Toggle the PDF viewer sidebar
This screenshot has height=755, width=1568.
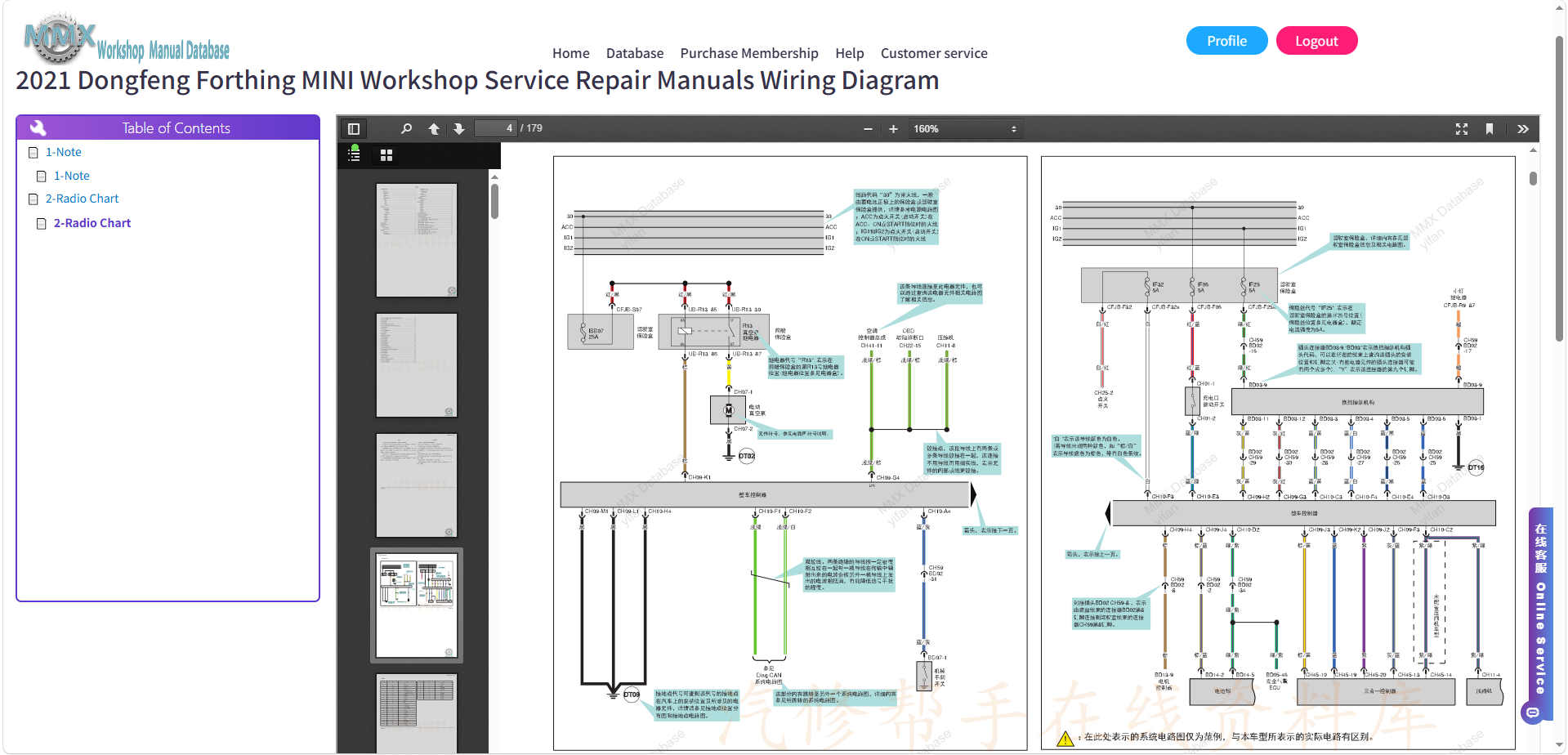(354, 129)
